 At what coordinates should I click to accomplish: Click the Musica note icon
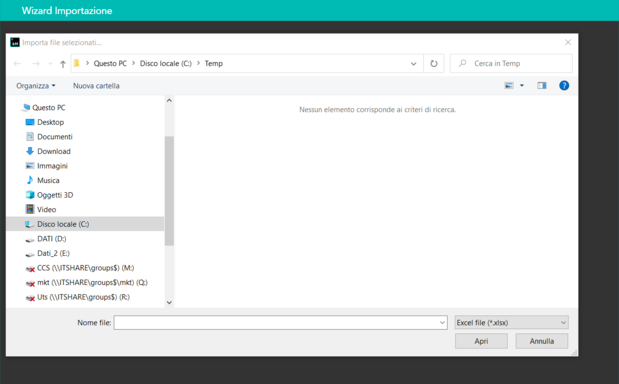point(30,180)
